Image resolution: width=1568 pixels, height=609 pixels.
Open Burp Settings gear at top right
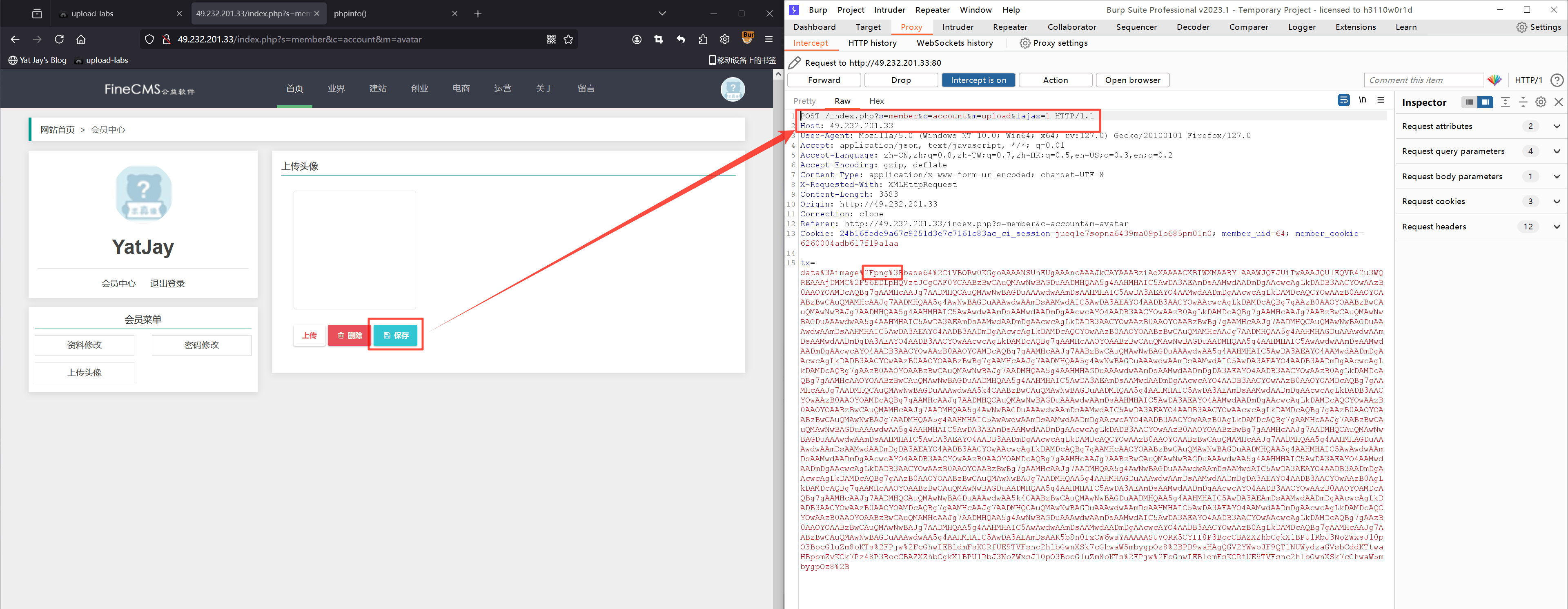tap(1538, 27)
